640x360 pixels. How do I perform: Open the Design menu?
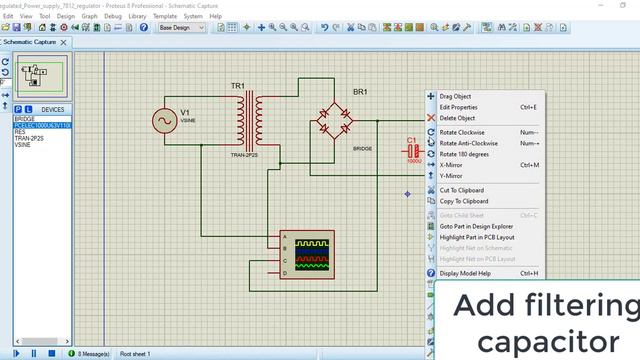click(x=66, y=16)
